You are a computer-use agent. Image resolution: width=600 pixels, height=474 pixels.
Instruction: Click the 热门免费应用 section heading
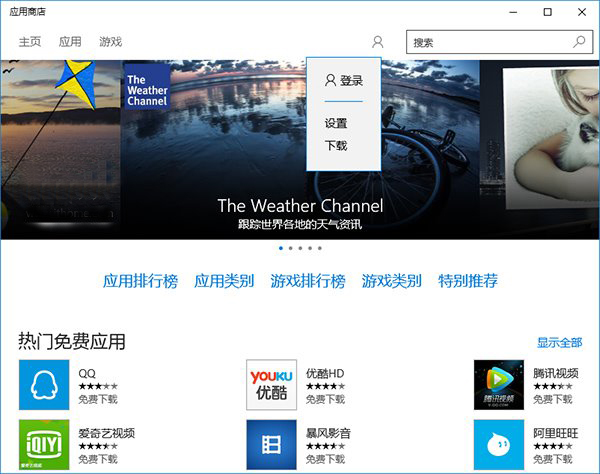72,341
